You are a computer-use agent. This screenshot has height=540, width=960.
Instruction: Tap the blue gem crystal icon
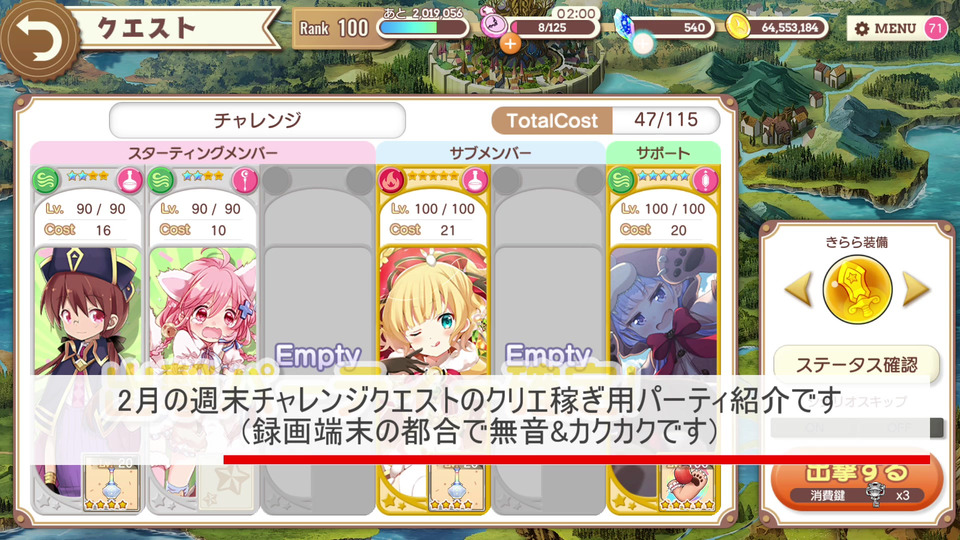(626, 26)
